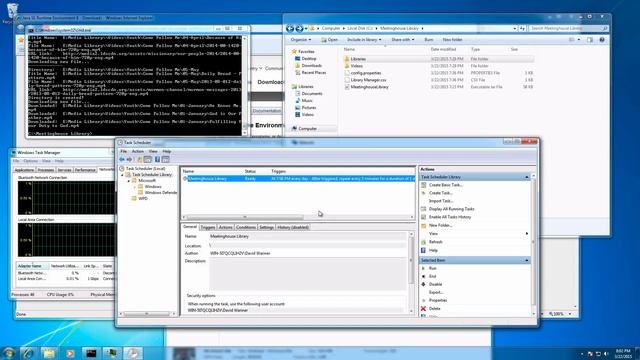
Task: Open Libraries folder in Explorer file list
Action: (x=358, y=59)
